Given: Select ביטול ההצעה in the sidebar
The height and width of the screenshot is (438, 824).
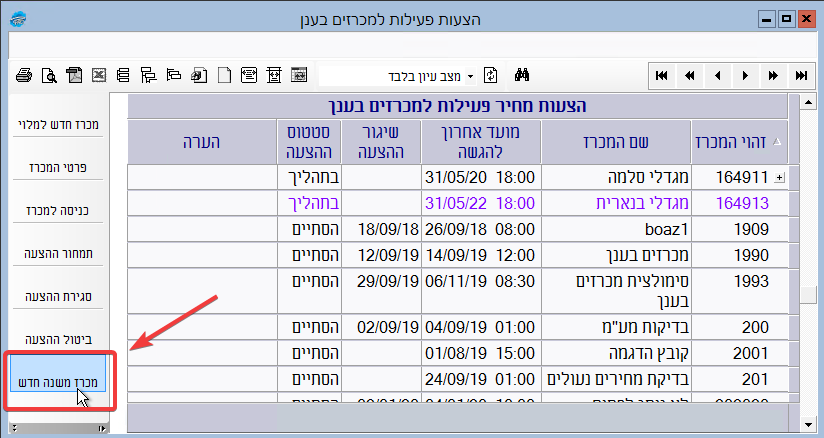Looking at the screenshot, I should [x=60, y=339].
